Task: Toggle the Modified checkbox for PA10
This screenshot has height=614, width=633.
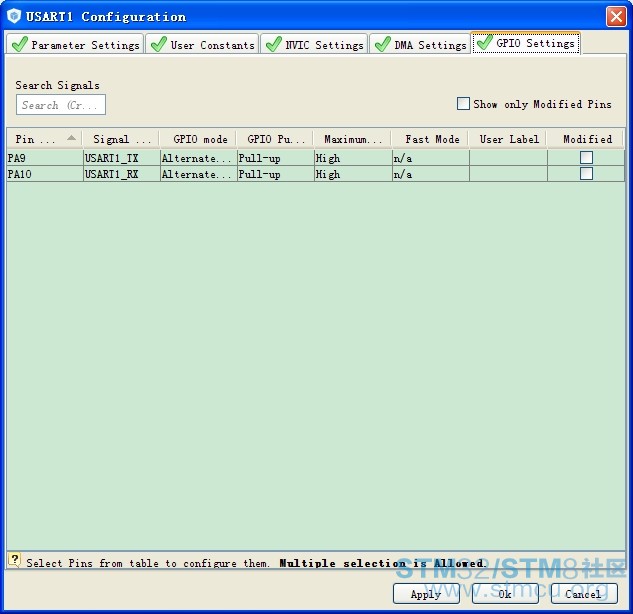Action: coord(586,174)
